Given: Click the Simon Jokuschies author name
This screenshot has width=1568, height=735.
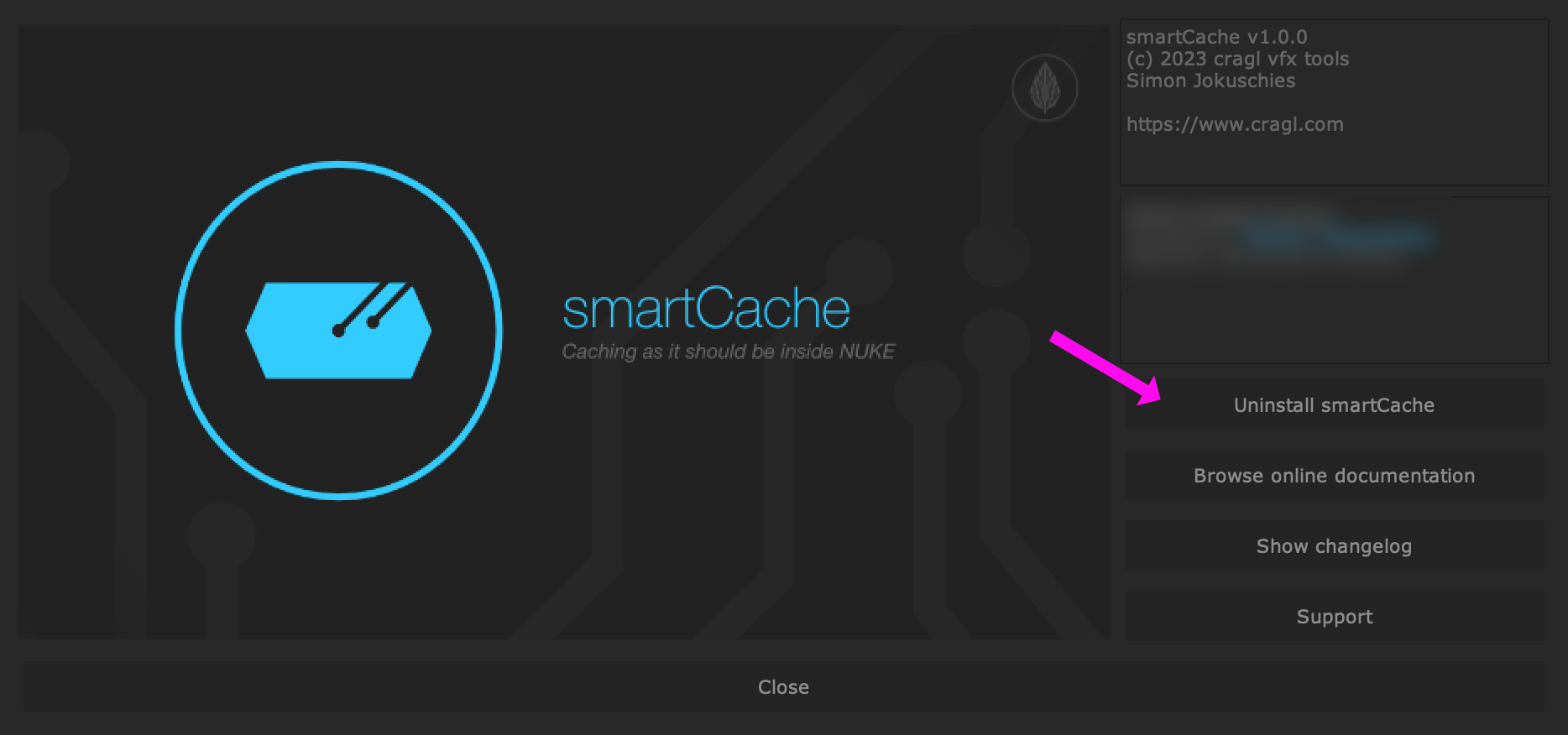Looking at the screenshot, I should click(1210, 81).
